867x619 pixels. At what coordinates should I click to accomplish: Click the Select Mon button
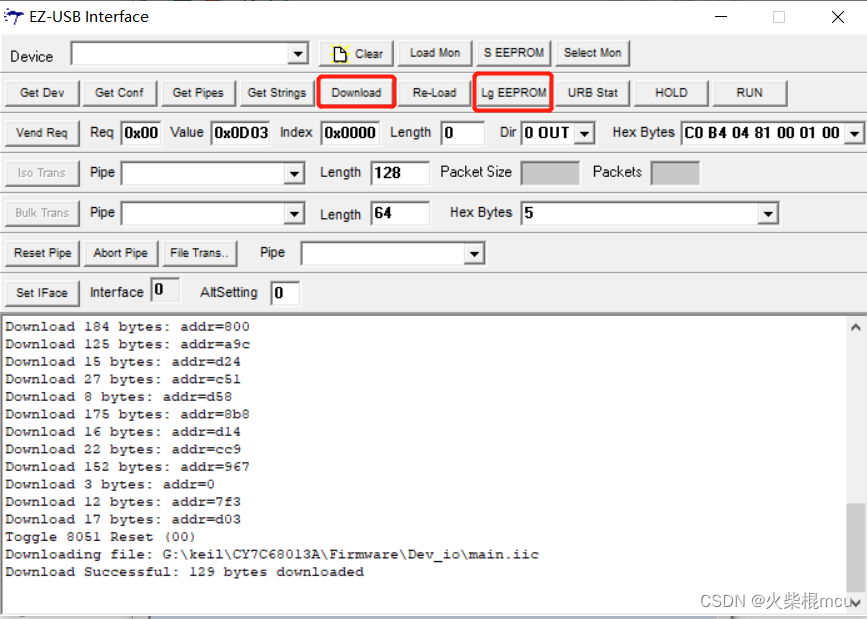tap(592, 53)
